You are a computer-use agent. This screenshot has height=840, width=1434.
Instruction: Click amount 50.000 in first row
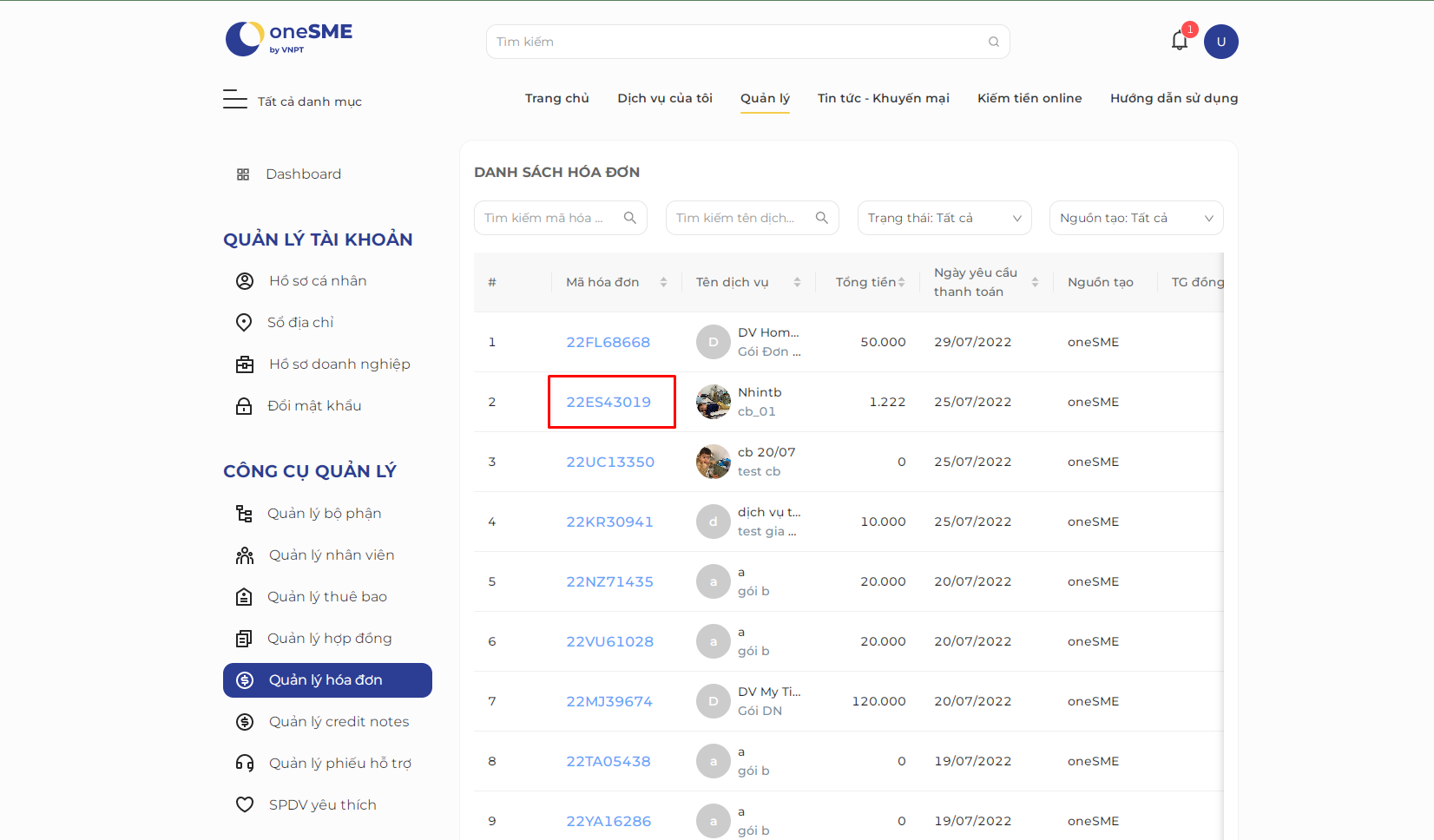(x=883, y=342)
